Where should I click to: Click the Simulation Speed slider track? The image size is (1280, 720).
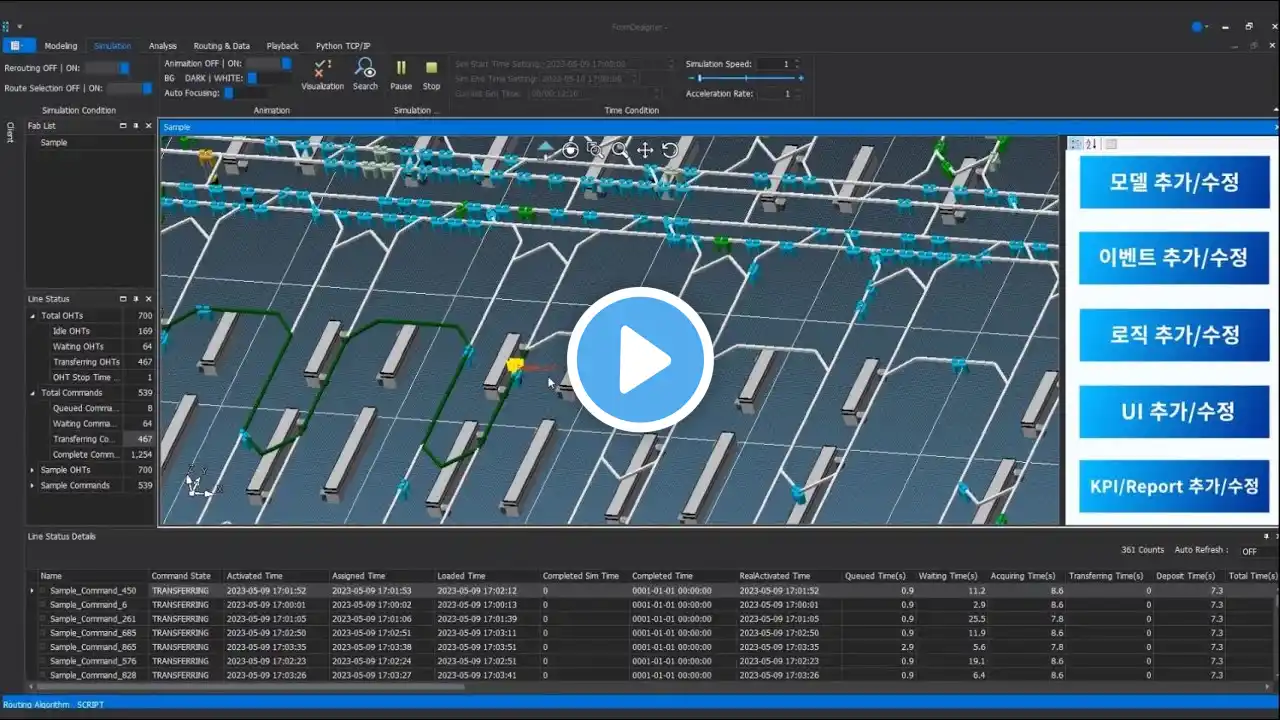[x=744, y=78]
